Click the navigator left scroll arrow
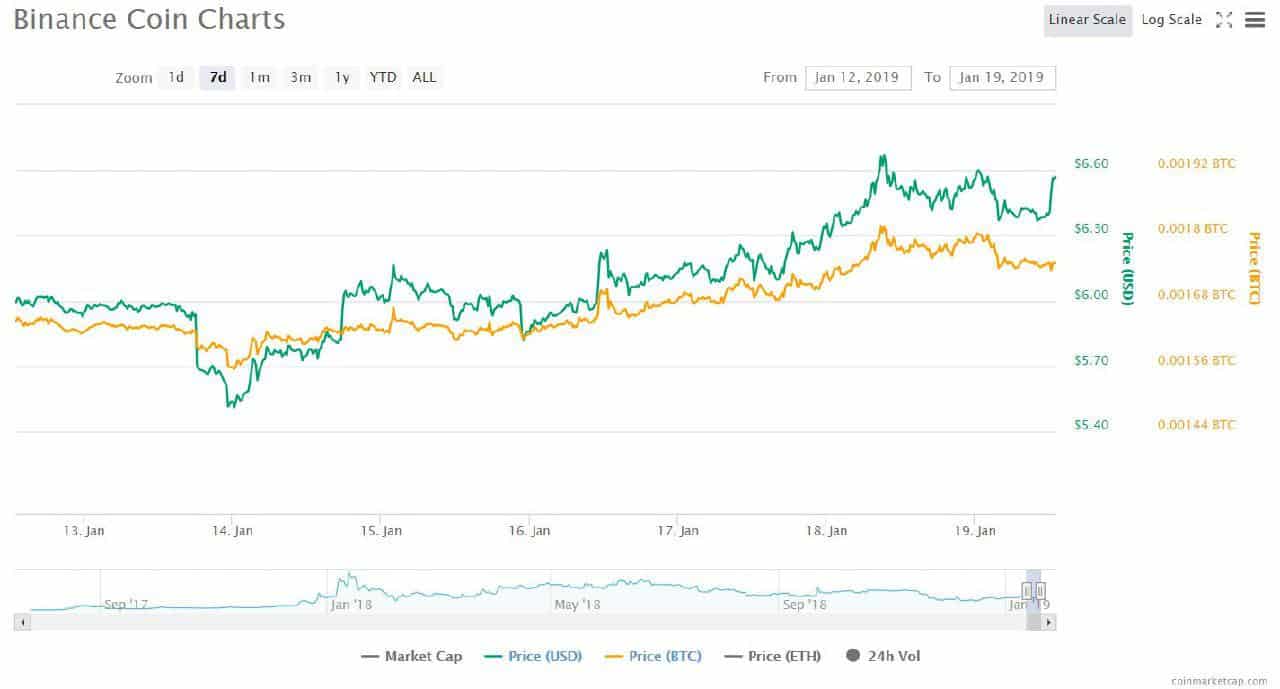The image size is (1280, 689). pos(22,622)
